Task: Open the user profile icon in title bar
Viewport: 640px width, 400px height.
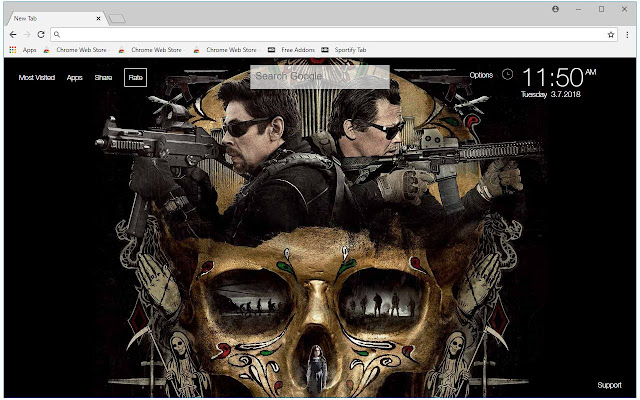Action: (x=556, y=9)
